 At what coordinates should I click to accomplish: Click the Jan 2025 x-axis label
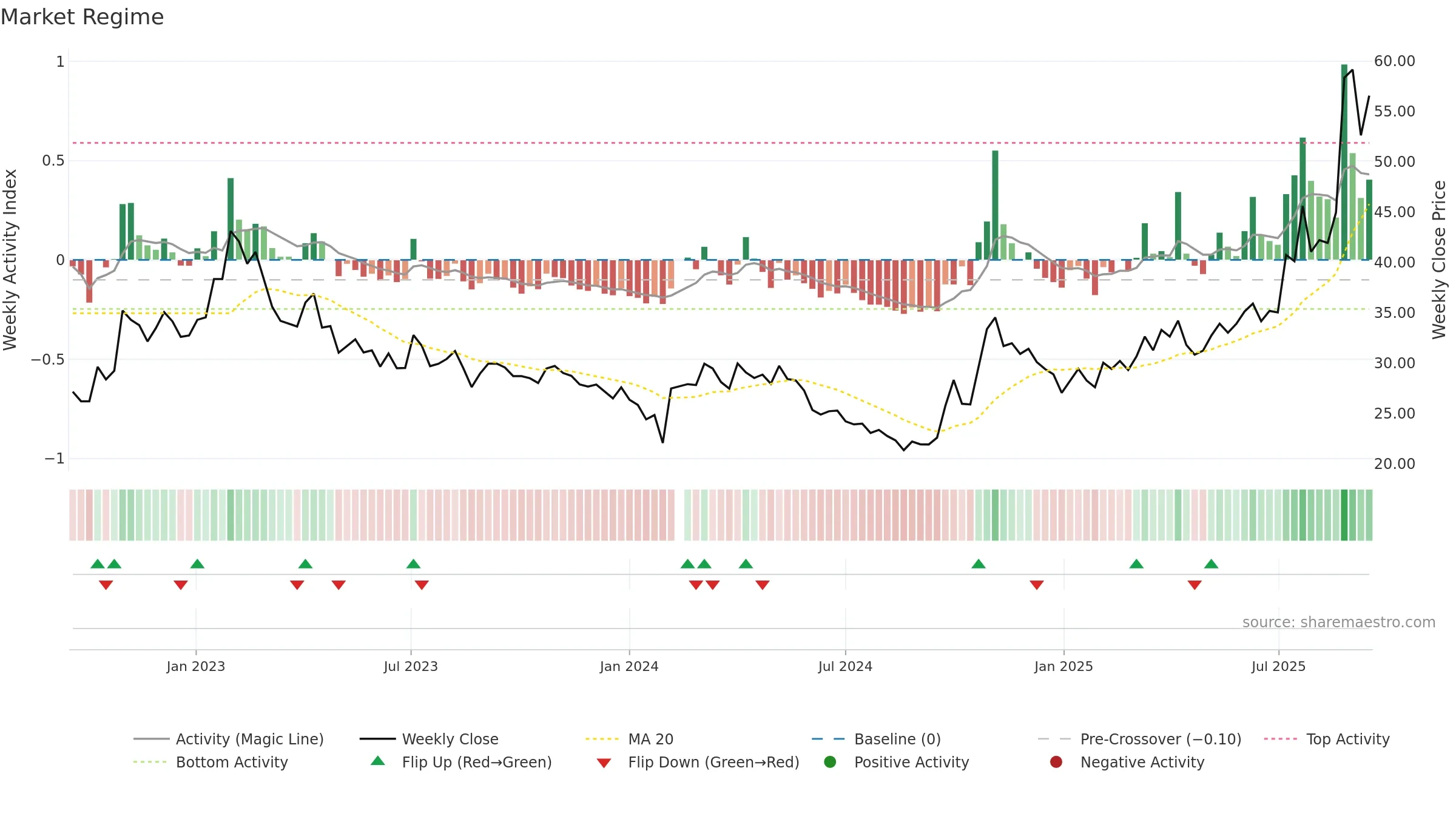pyautogui.click(x=1063, y=666)
